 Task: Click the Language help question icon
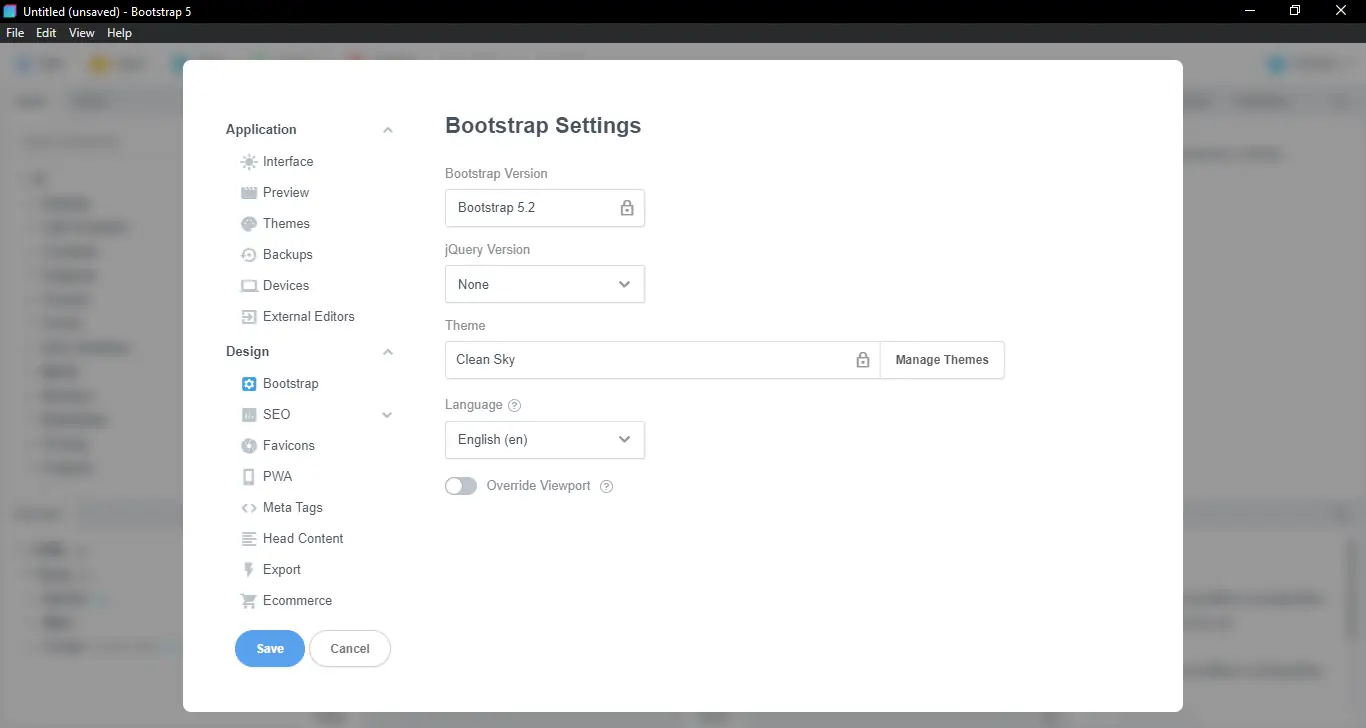pyautogui.click(x=515, y=405)
